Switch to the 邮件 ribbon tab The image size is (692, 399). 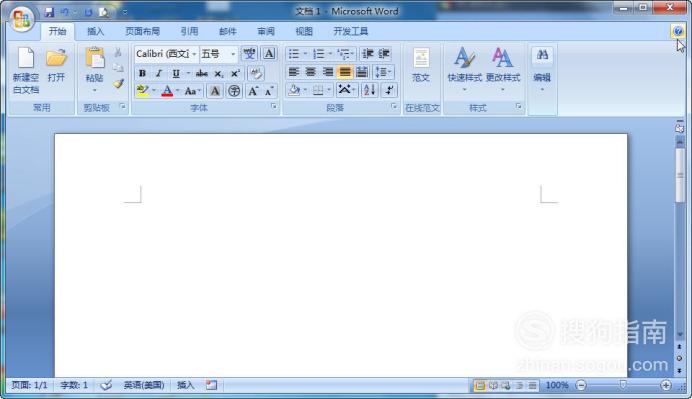click(x=227, y=31)
